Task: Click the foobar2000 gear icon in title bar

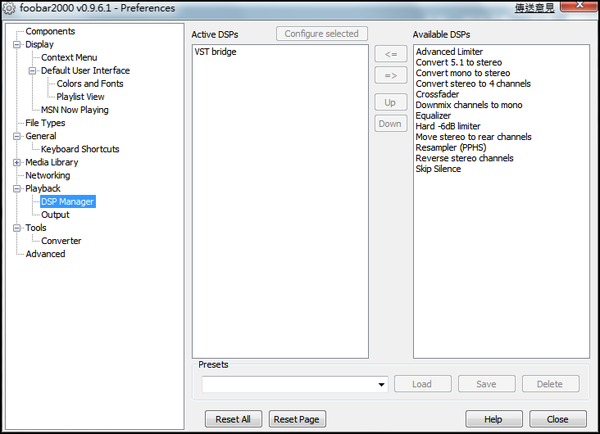Action: [9, 8]
